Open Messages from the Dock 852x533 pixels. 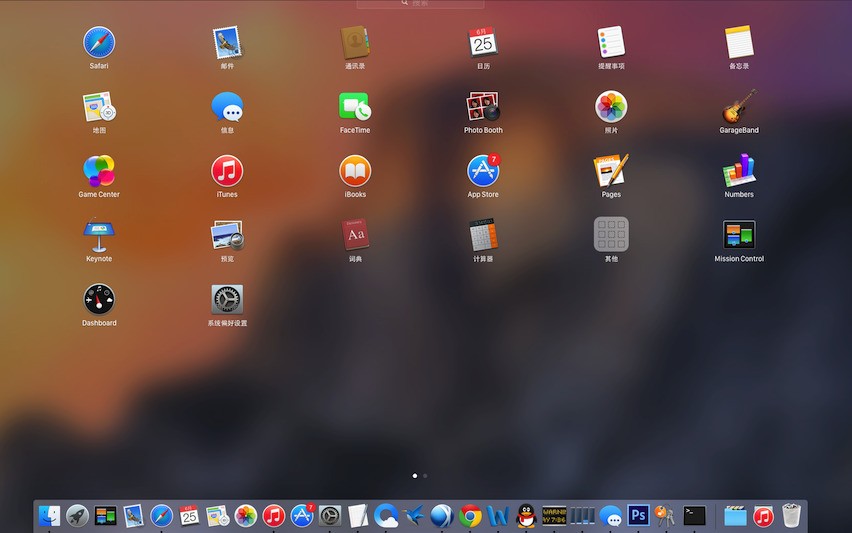[611, 516]
